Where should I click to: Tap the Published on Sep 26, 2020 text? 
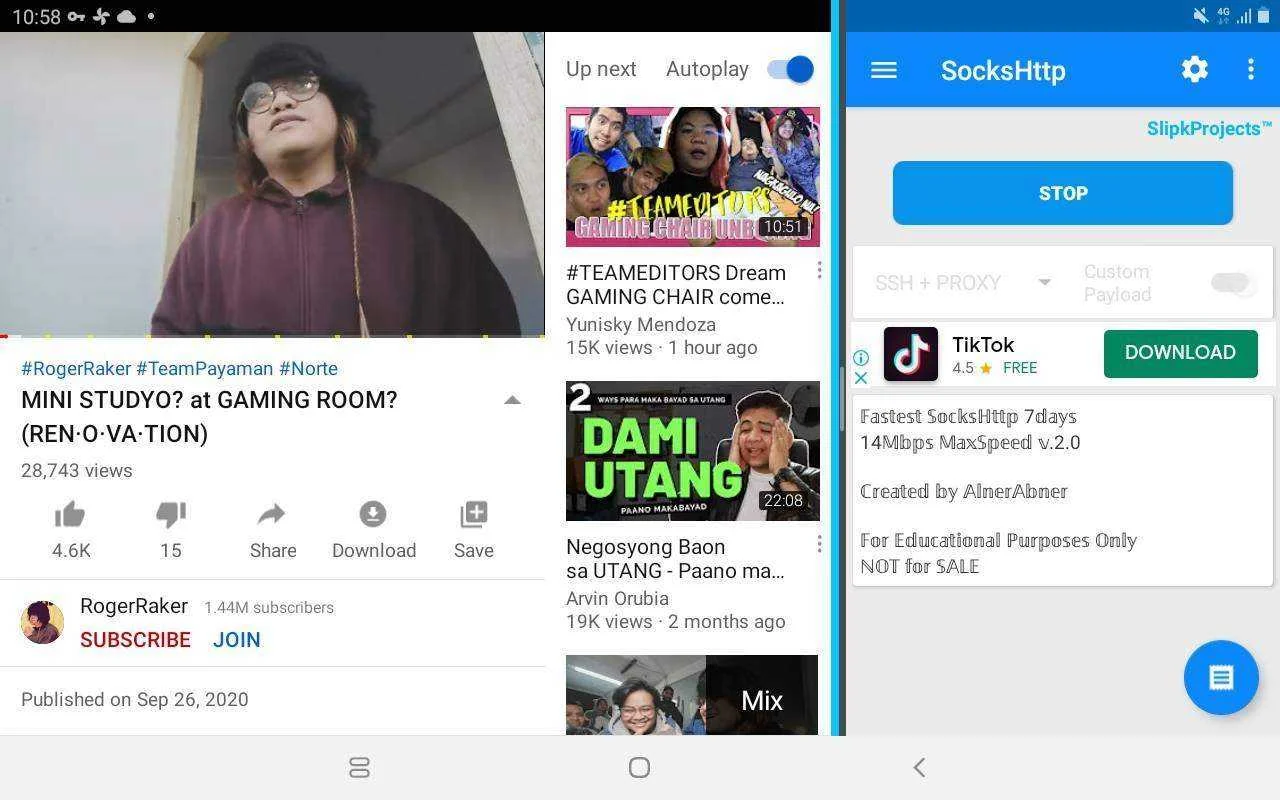(x=135, y=700)
